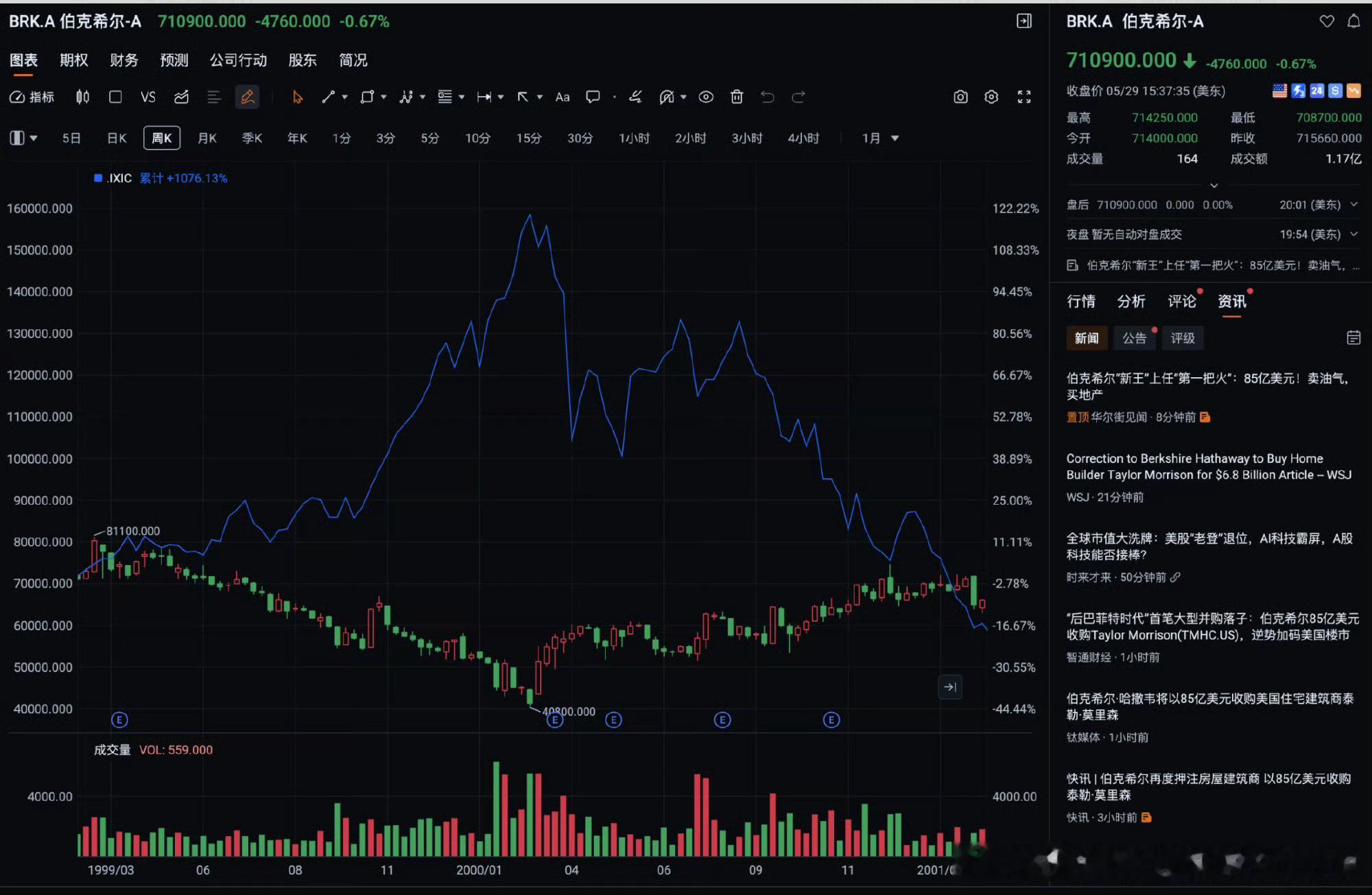Open chart settings gear icon
The height and width of the screenshot is (895, 1372).
tap(991, 97)
